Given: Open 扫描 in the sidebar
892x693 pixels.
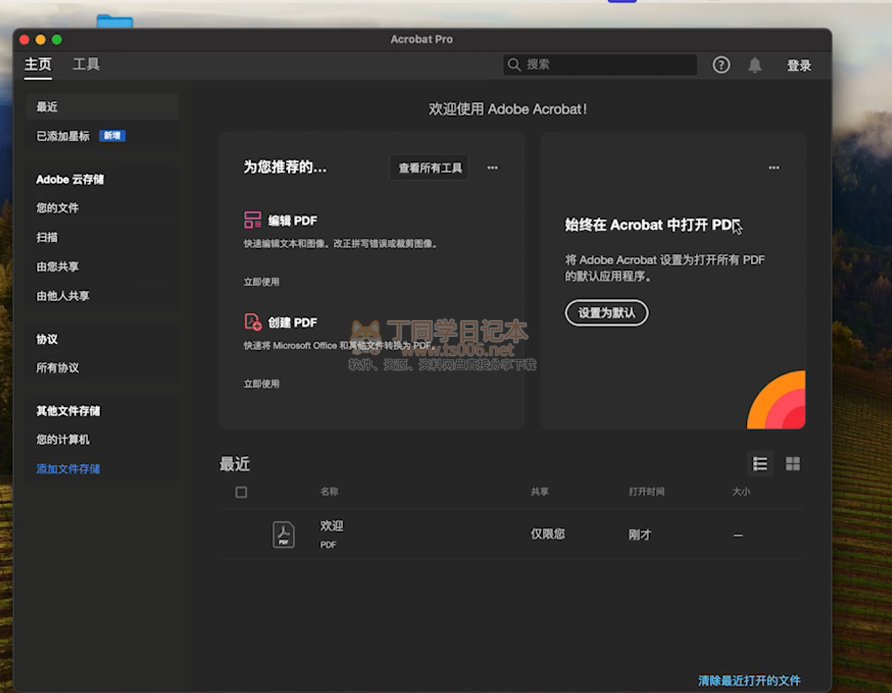Looking at the screenshot, I should coord(47,237).
